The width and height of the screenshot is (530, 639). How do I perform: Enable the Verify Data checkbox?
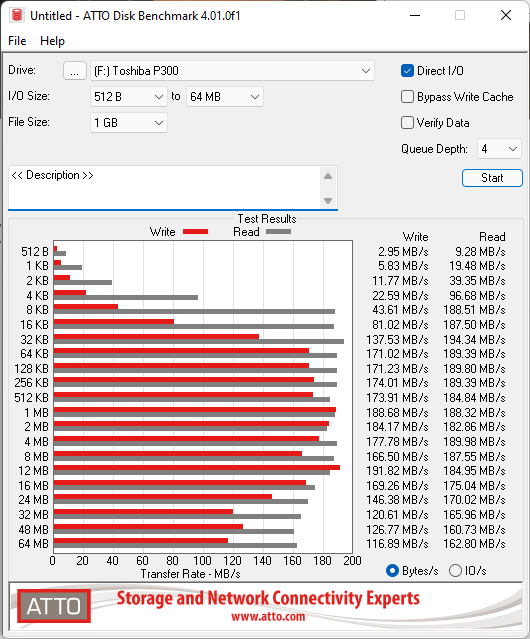[x=407, y=123]
